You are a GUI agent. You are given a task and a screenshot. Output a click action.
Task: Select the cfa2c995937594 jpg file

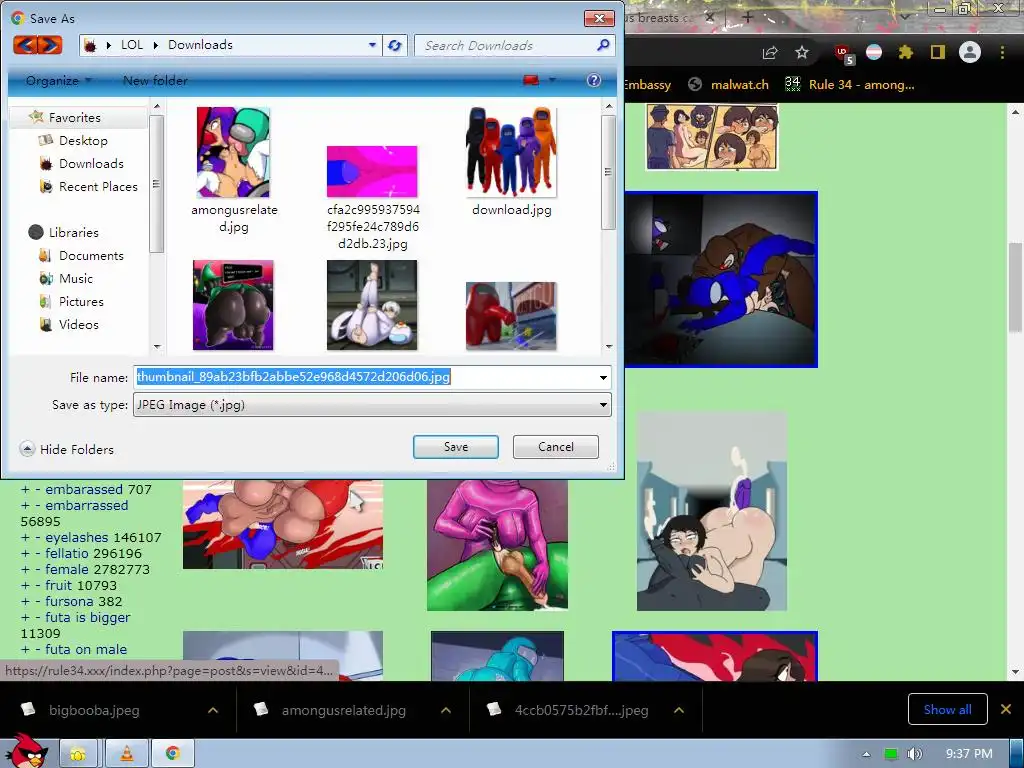[x=373, y=199]
